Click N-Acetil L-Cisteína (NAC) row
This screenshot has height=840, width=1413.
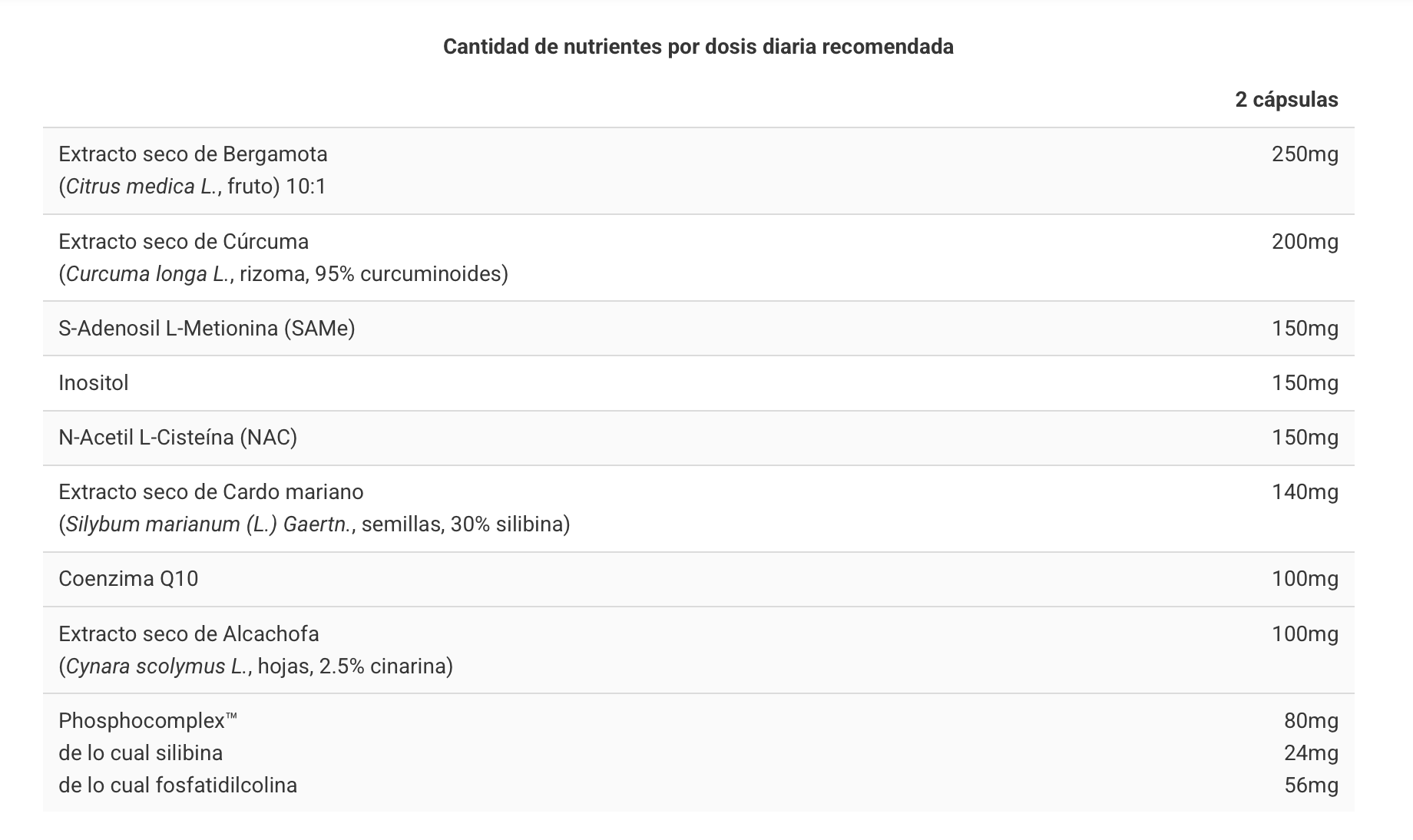[x=698, y=438]
